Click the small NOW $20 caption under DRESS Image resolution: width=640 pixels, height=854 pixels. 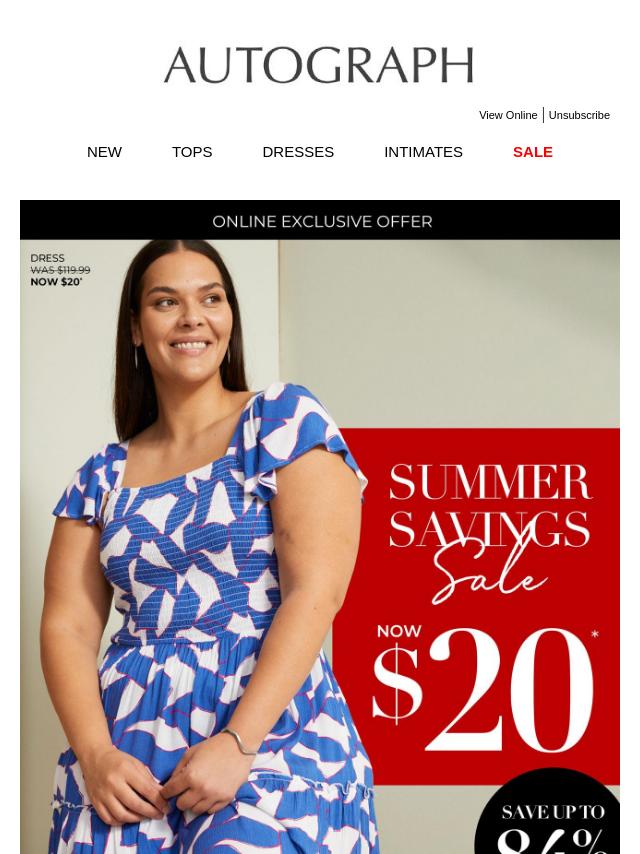pyautogui.click(x=56, y=282)
